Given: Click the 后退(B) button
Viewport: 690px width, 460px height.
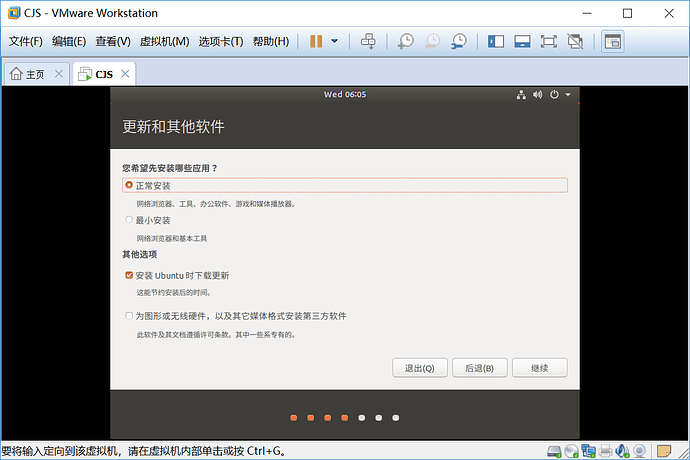Looking at the screenshot, I should pyautogui.click(x=480, y=368).
